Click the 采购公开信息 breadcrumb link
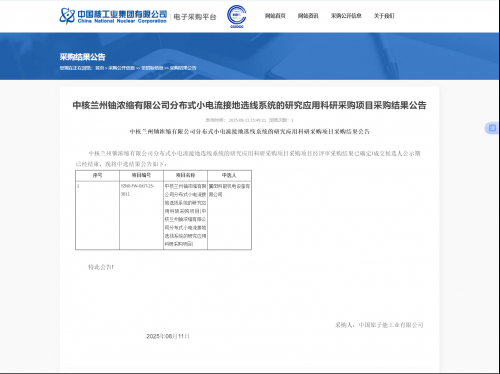Image resolution: width=500 pixels, height=374 pixels. tap(121, 68)
